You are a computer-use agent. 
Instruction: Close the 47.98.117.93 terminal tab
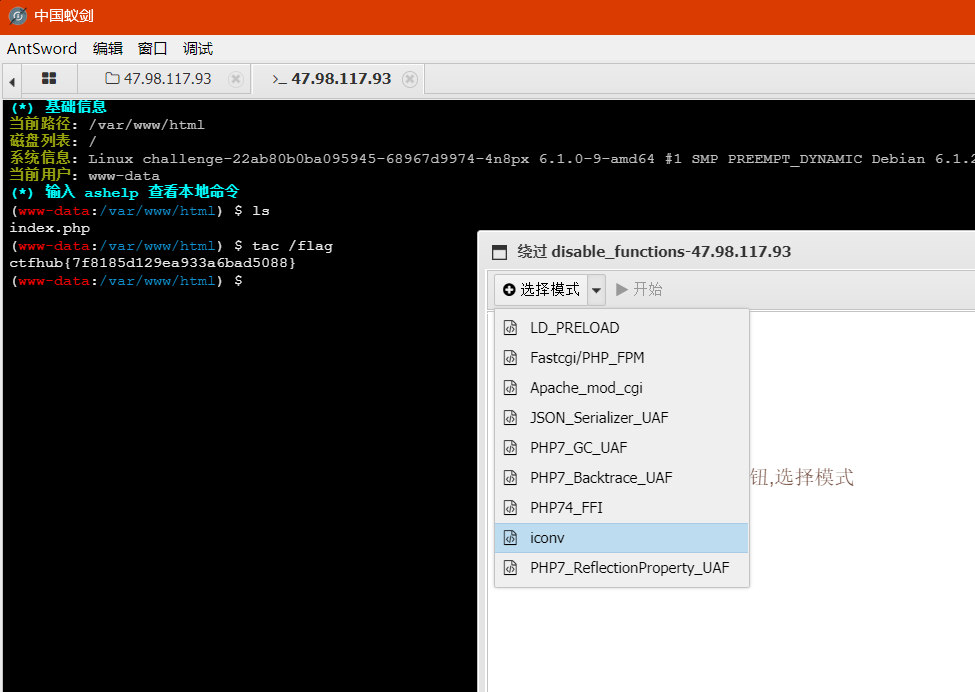410,78
